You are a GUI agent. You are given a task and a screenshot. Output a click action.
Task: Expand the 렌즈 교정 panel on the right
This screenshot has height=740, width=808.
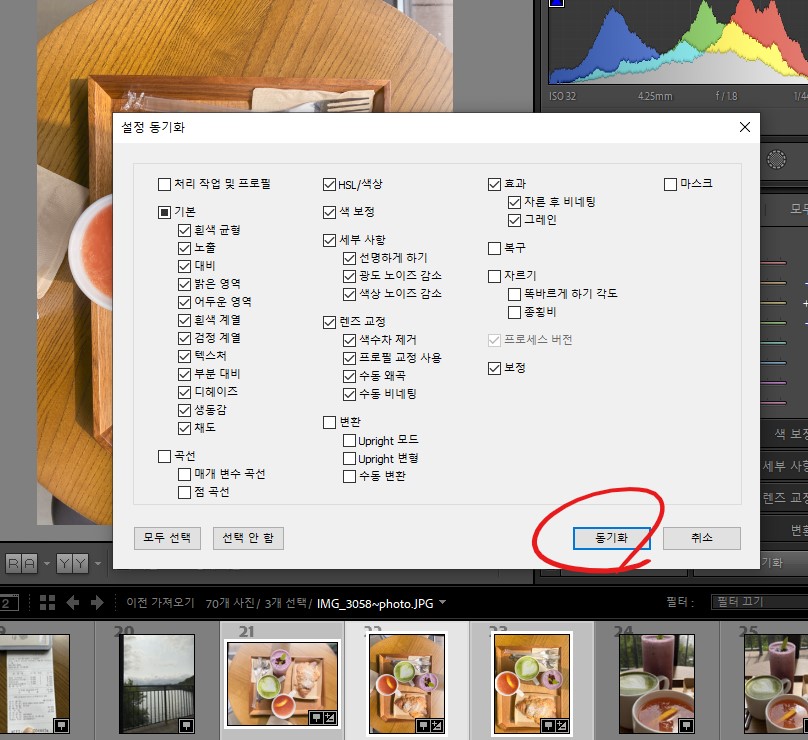[784, 497]
